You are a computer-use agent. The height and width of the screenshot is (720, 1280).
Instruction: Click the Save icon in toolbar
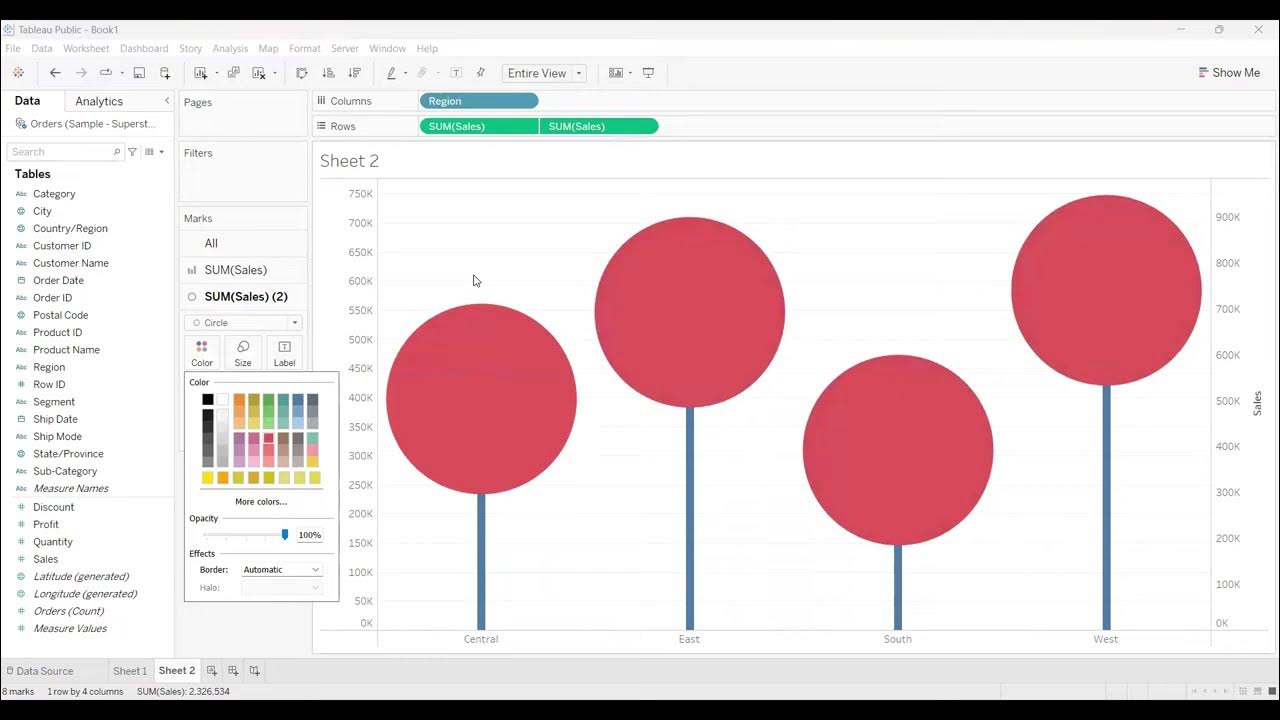coord(139,73)
